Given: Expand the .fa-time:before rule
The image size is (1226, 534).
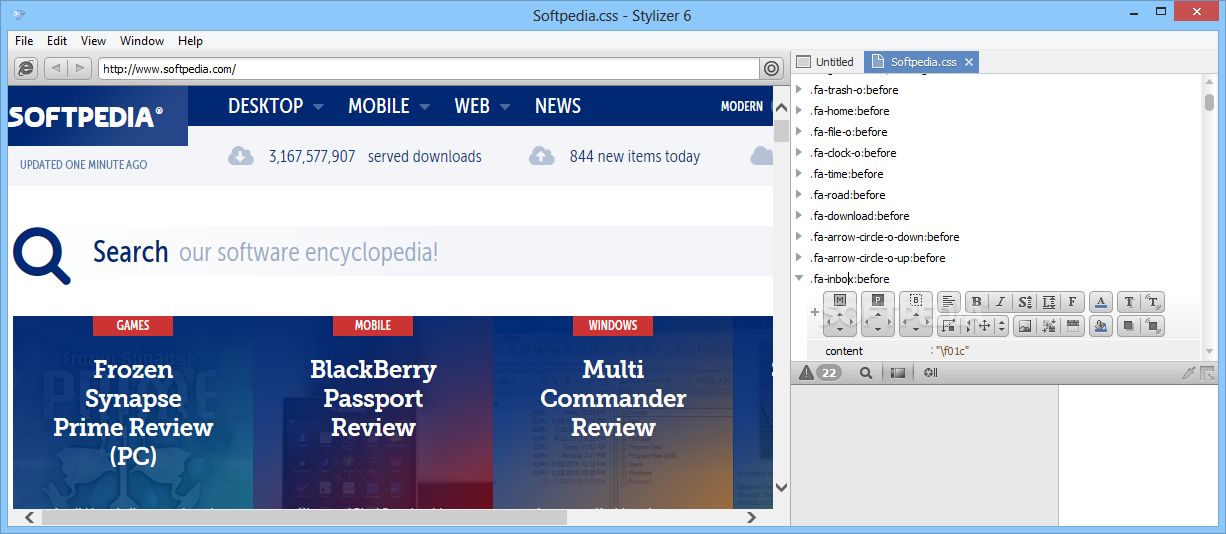Looking at the screenshot, I should (x=799, y=174).
